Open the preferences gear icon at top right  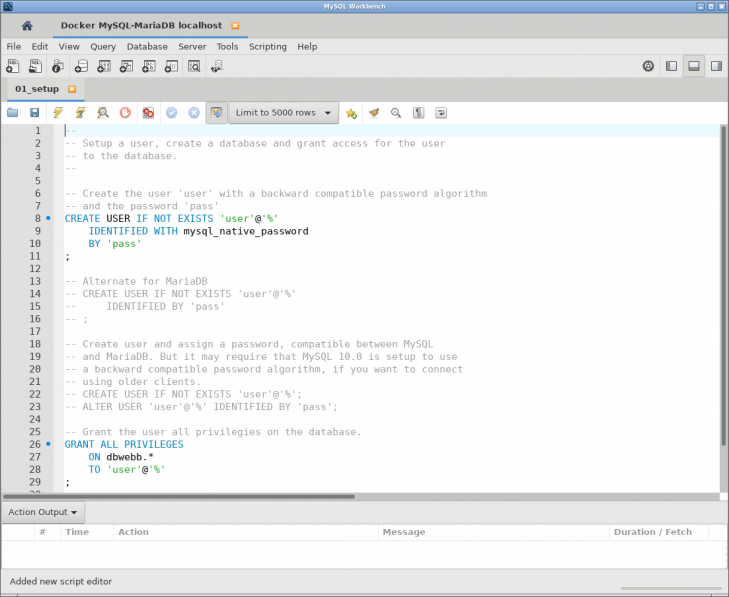pos(648,66)
